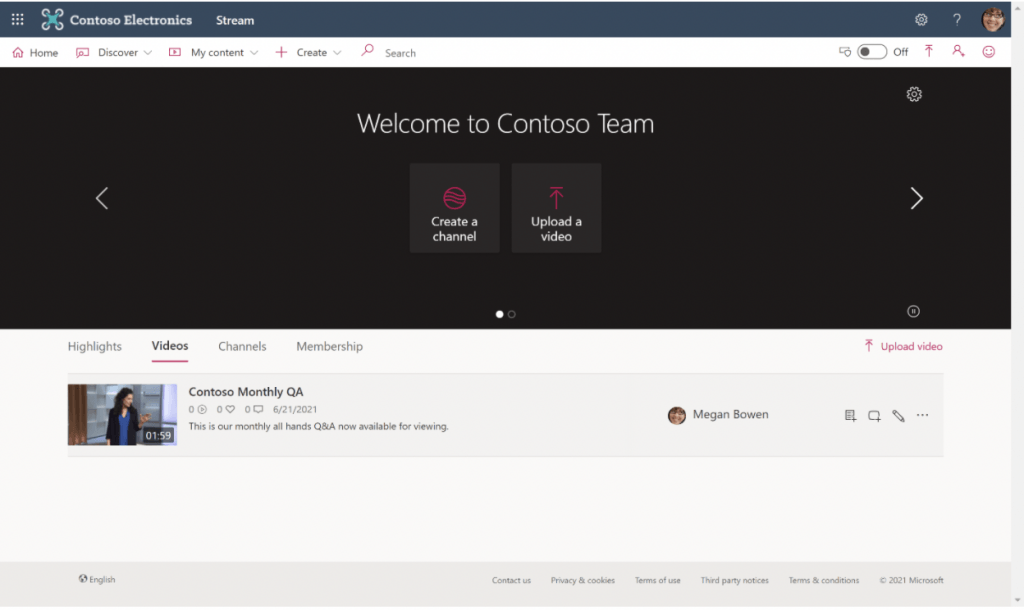Click the video date 6/21/2021

tap(295, 409)
